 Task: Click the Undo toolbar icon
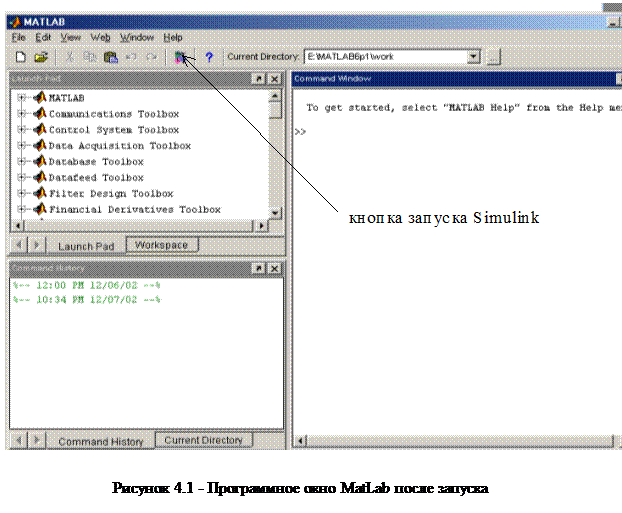[x=131, y=57]
